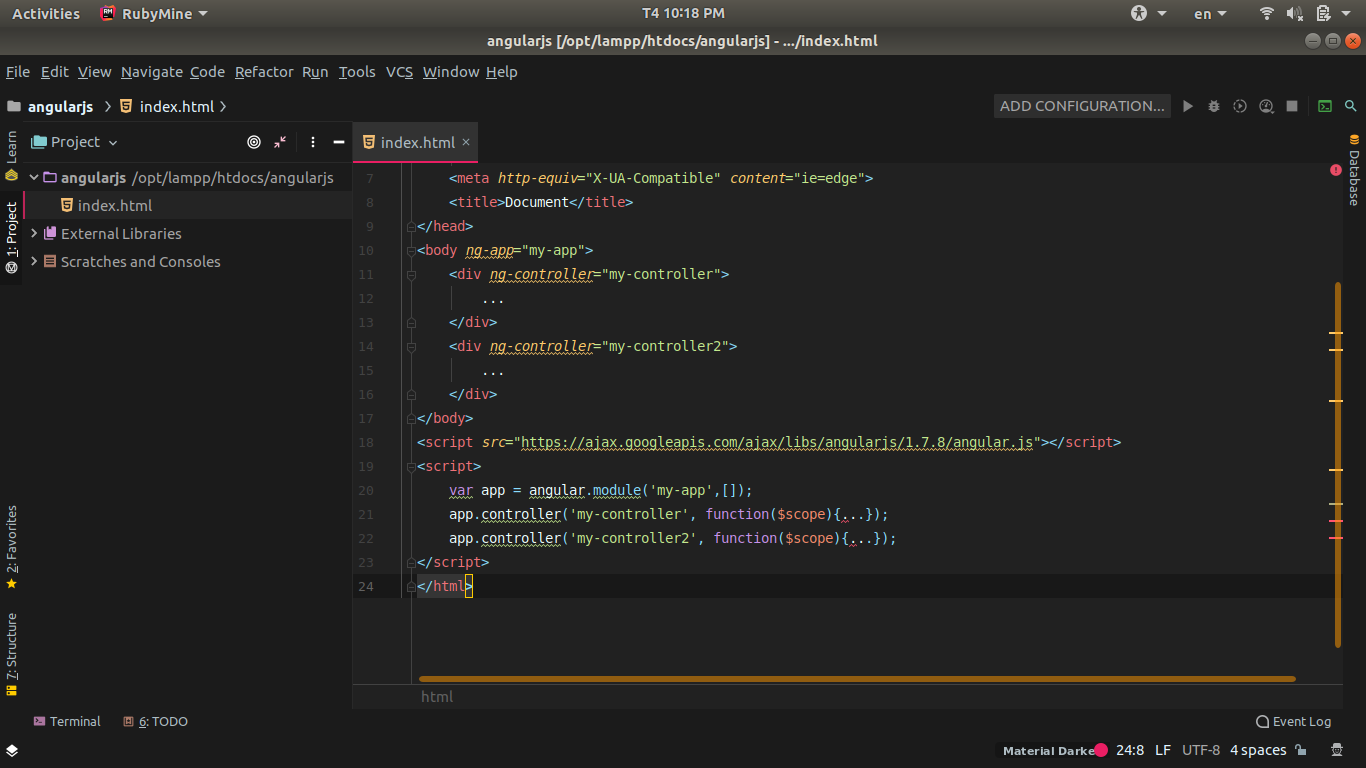
Task: Open the Refactor menu
Action: tap(264, 72)
